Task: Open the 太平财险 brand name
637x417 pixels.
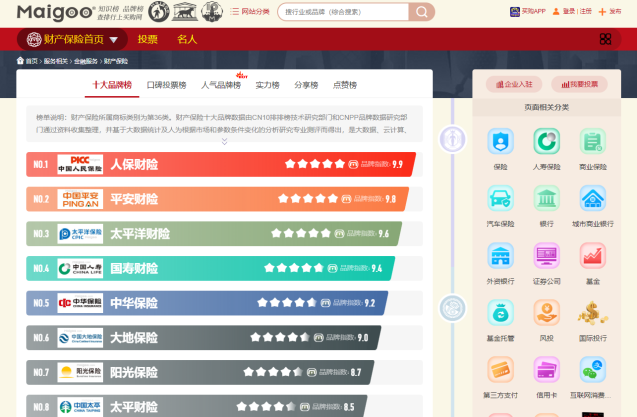Action: click(x=134, y=407)
